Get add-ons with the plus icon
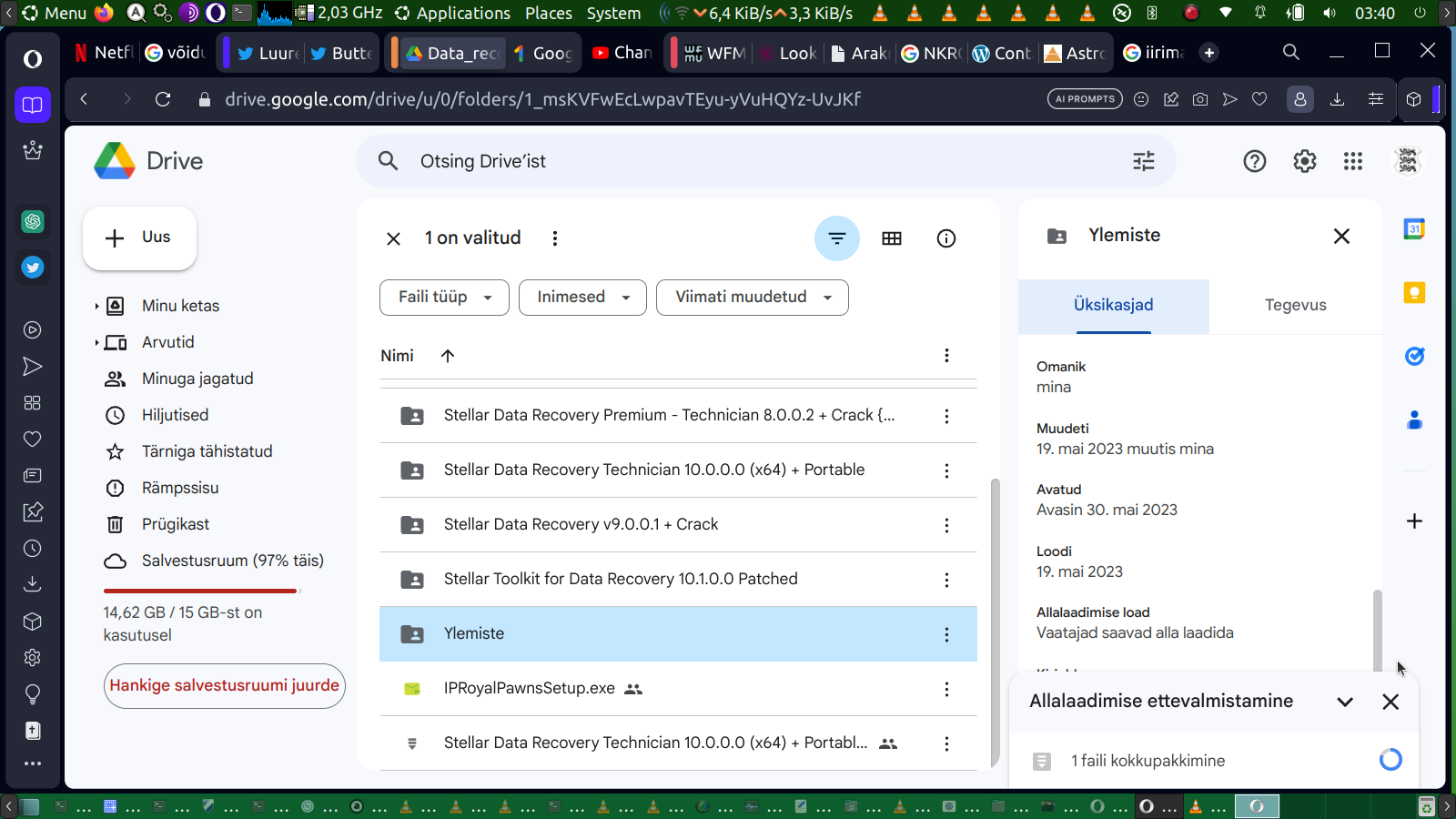This screenshot has height=819, width=1456. click(1414, 521)
